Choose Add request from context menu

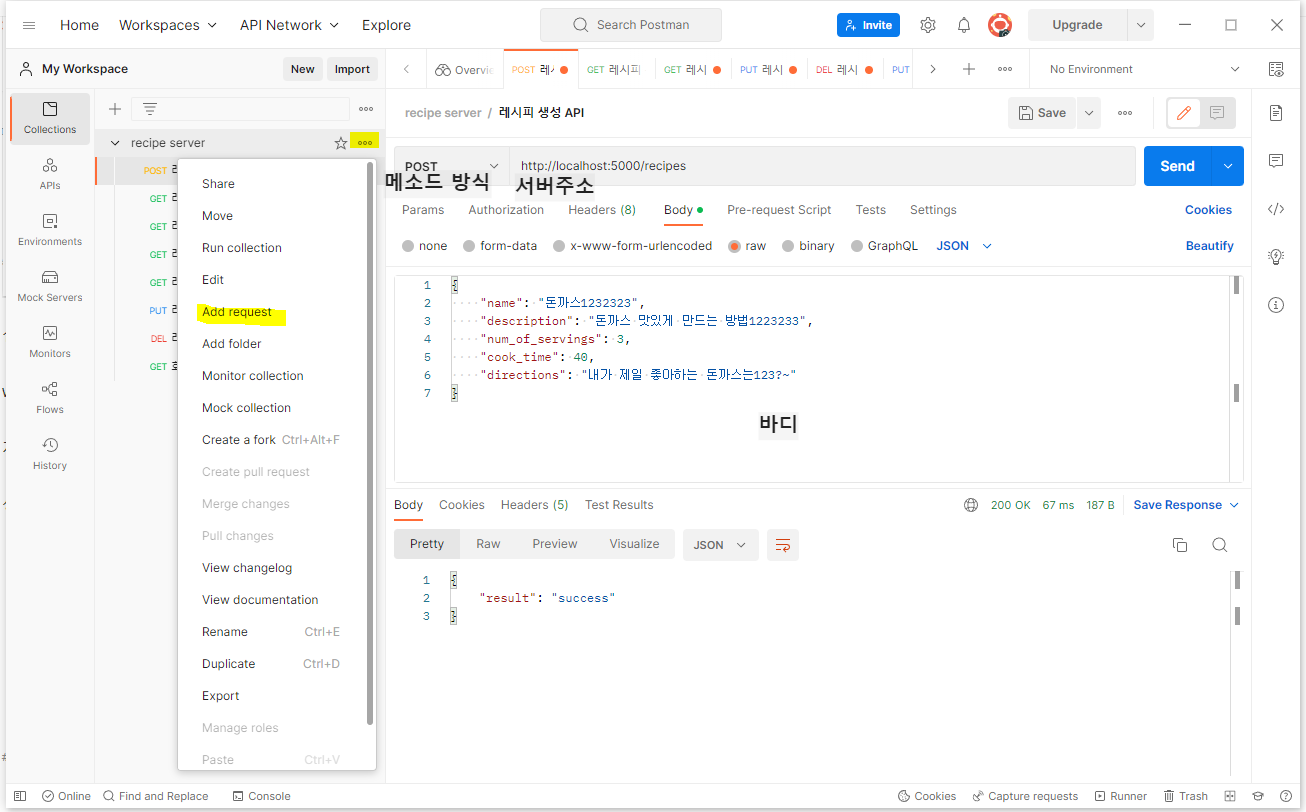pyautogui.click(x=237, y=312)
